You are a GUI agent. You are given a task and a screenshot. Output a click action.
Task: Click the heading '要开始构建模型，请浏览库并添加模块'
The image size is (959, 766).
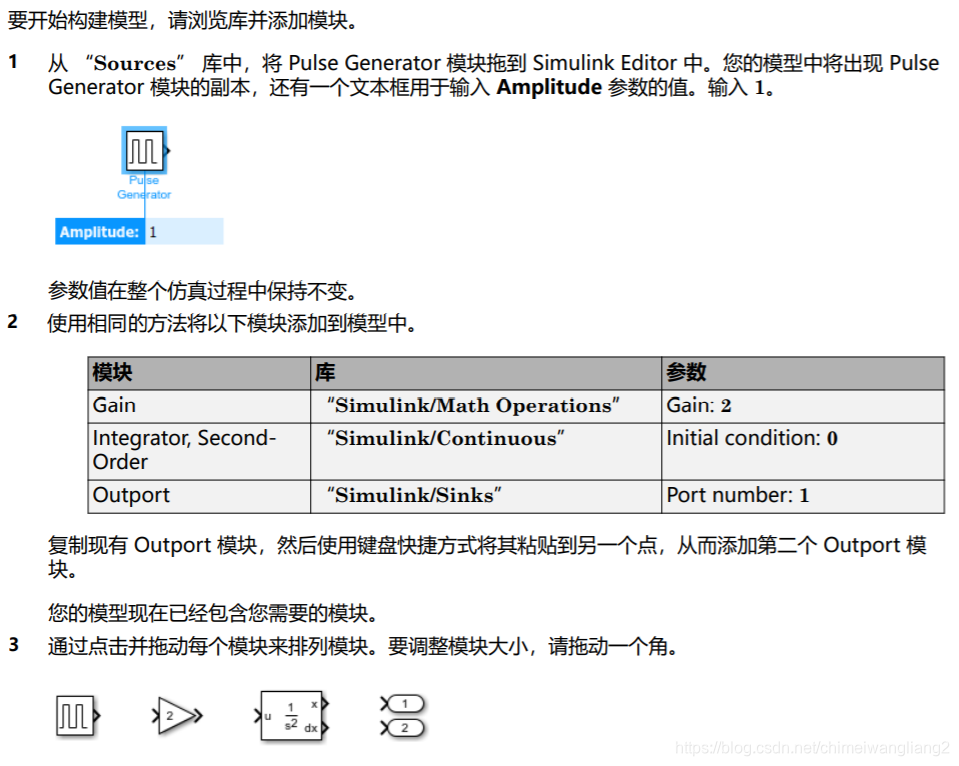tap(182, 20)
